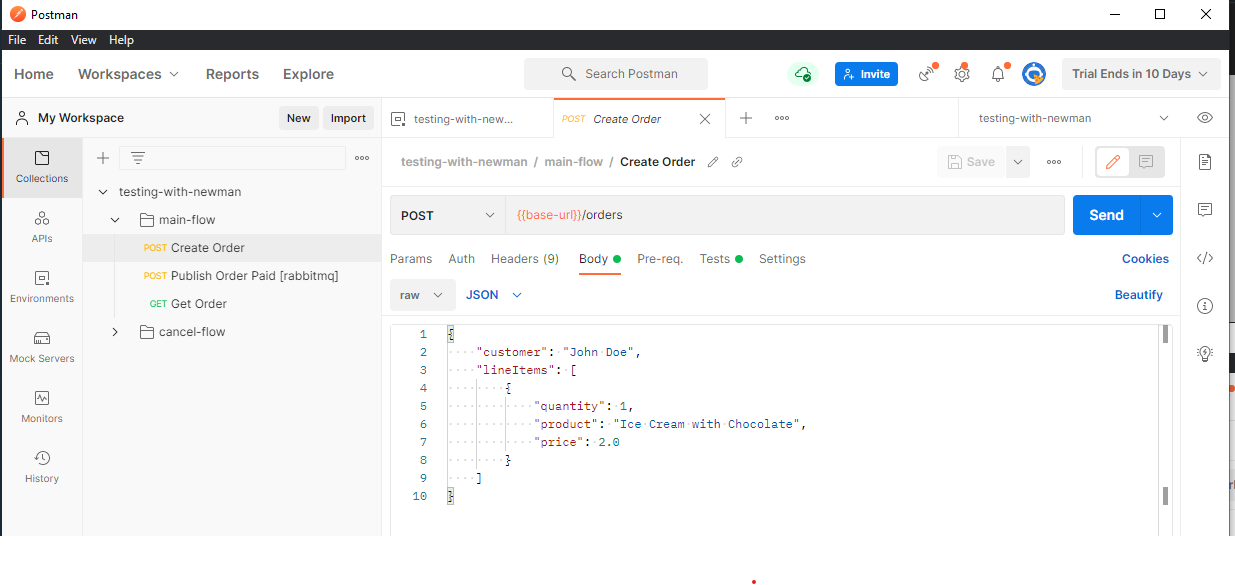This screenshot has height=585, width=1235.
Task: Switch to the Params tab
Action: coord(411,259)
